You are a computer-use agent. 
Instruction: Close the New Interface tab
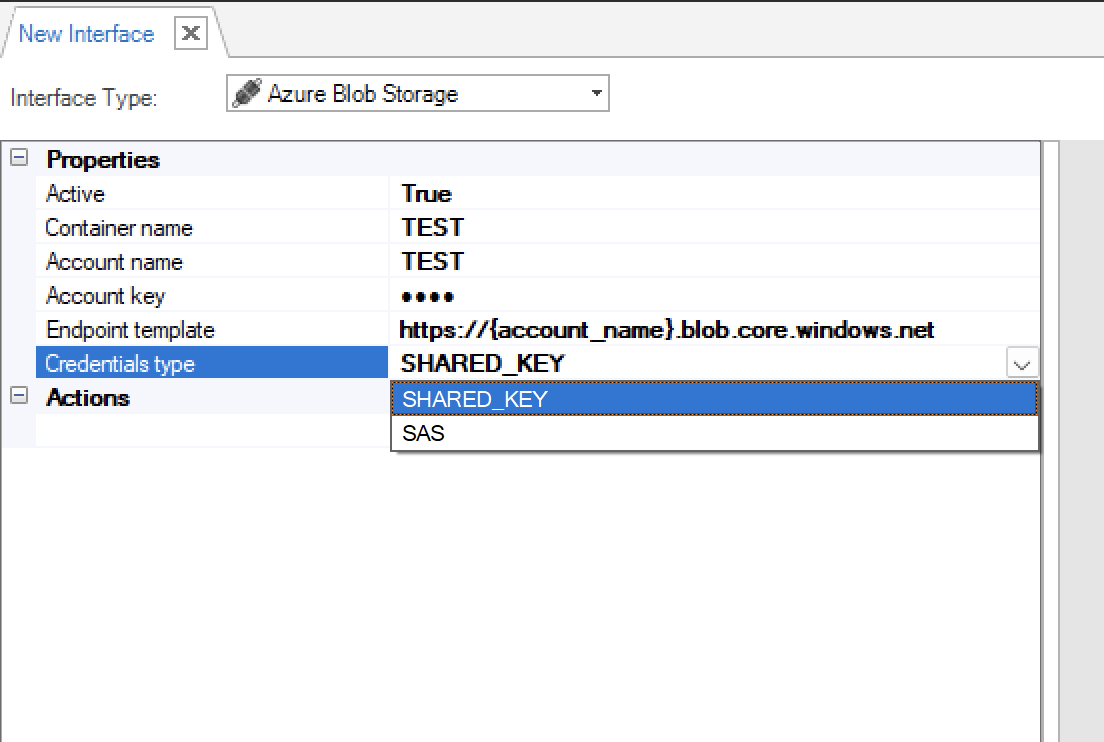point(191,34)
